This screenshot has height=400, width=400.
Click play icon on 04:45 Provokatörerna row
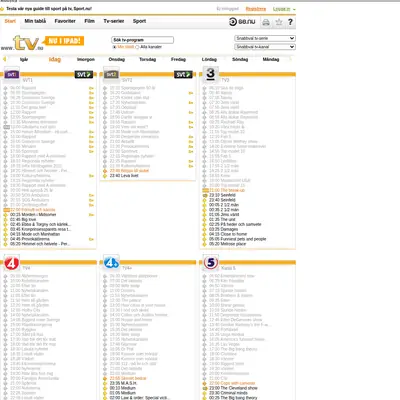click(x=91, y=239)
